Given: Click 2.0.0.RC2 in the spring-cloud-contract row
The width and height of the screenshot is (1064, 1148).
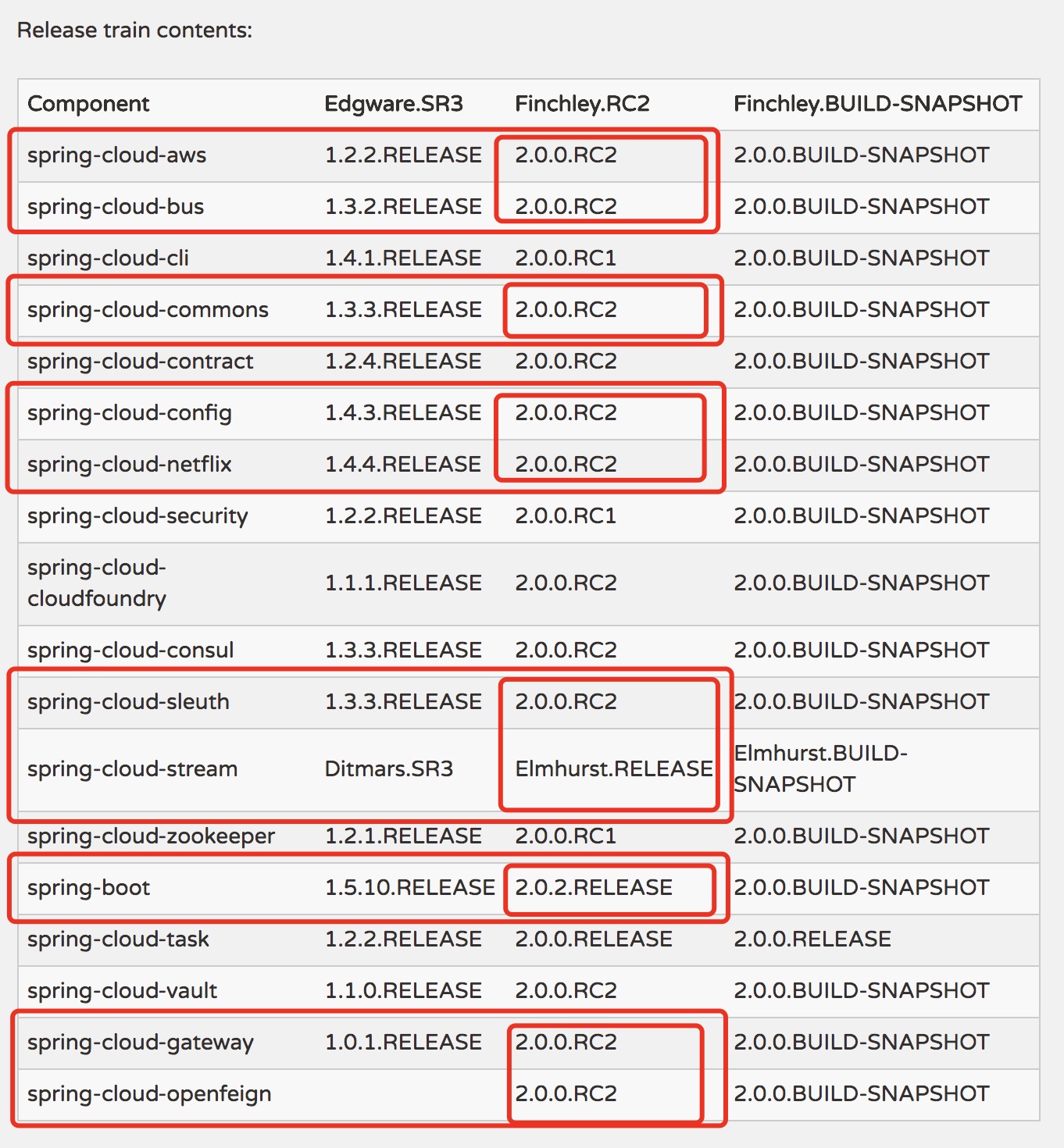Looking at the screenshot, I should 566,362.
